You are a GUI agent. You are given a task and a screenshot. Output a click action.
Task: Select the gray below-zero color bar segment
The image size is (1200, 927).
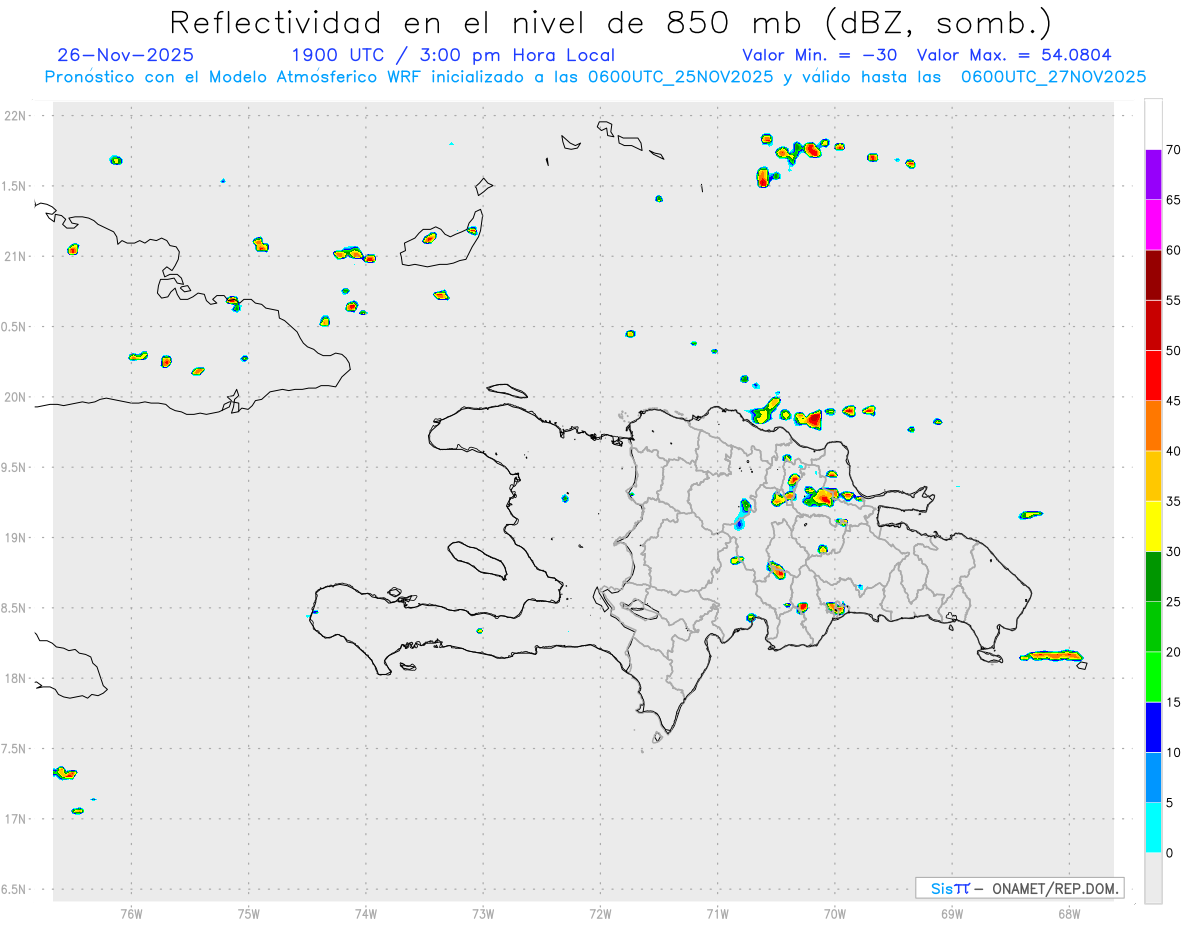coord(1153,878)
